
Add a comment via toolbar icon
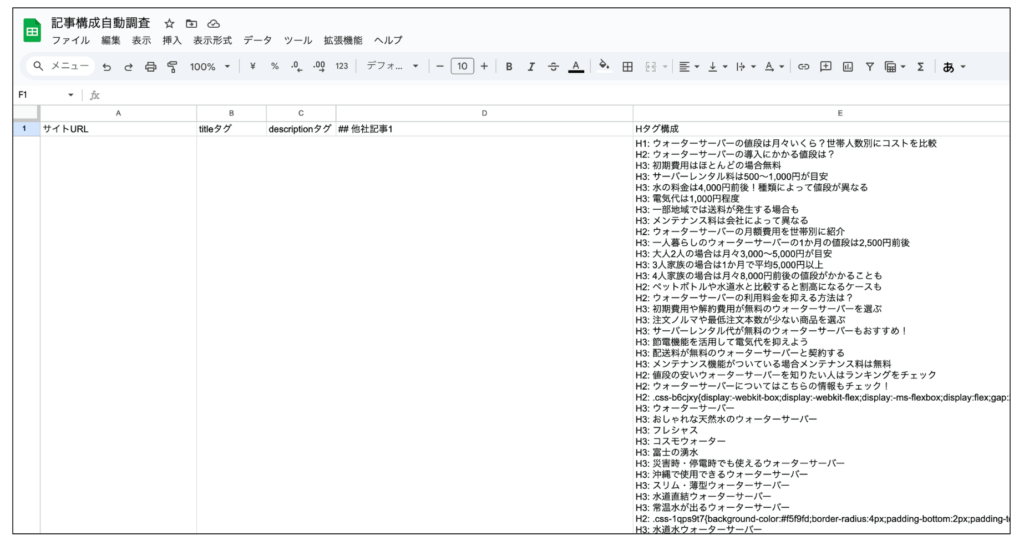click(825, 67)
